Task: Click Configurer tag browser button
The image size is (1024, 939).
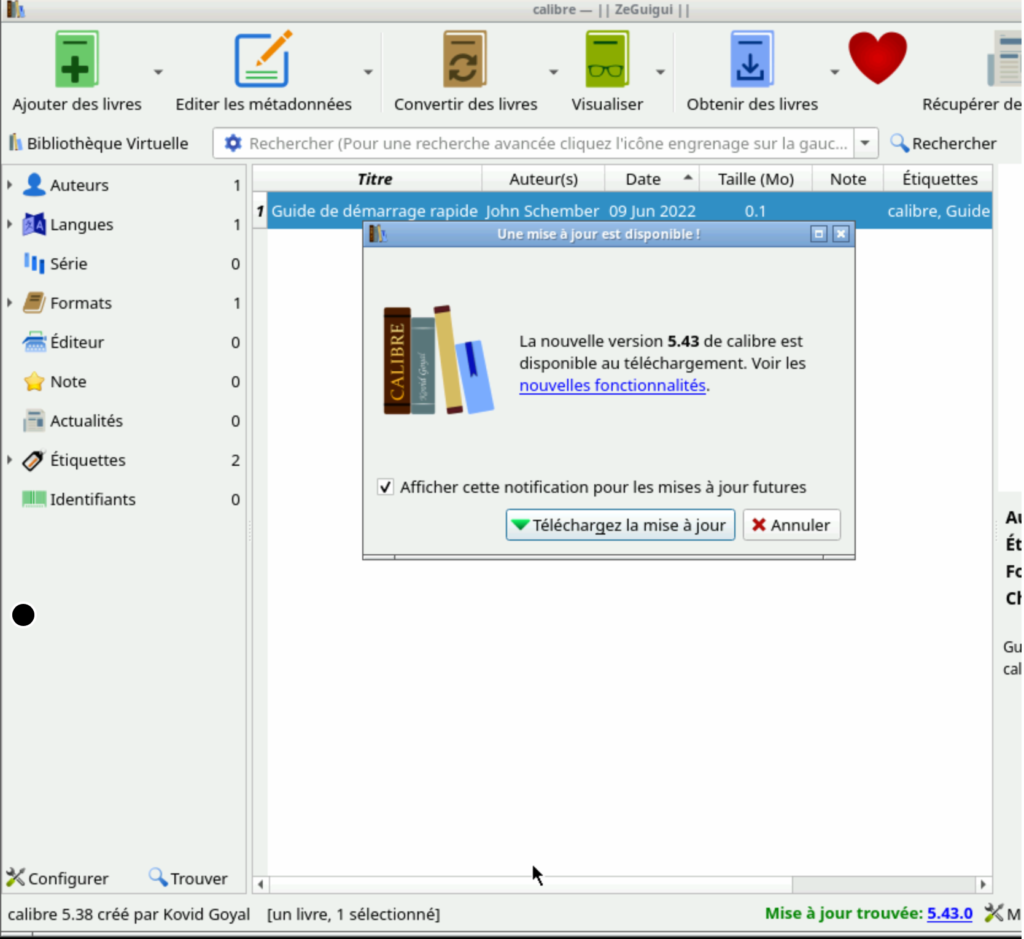Action: (x=57, y=878)
